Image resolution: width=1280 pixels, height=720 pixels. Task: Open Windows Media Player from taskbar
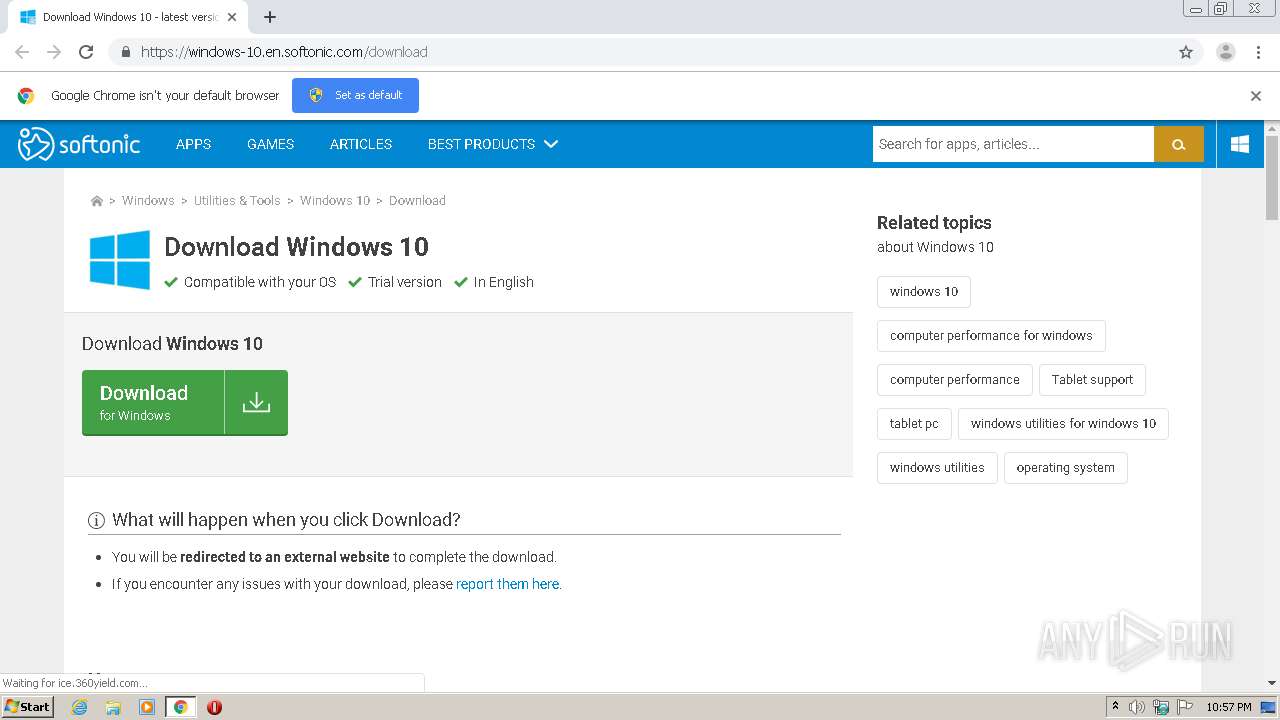click(147, 707)
